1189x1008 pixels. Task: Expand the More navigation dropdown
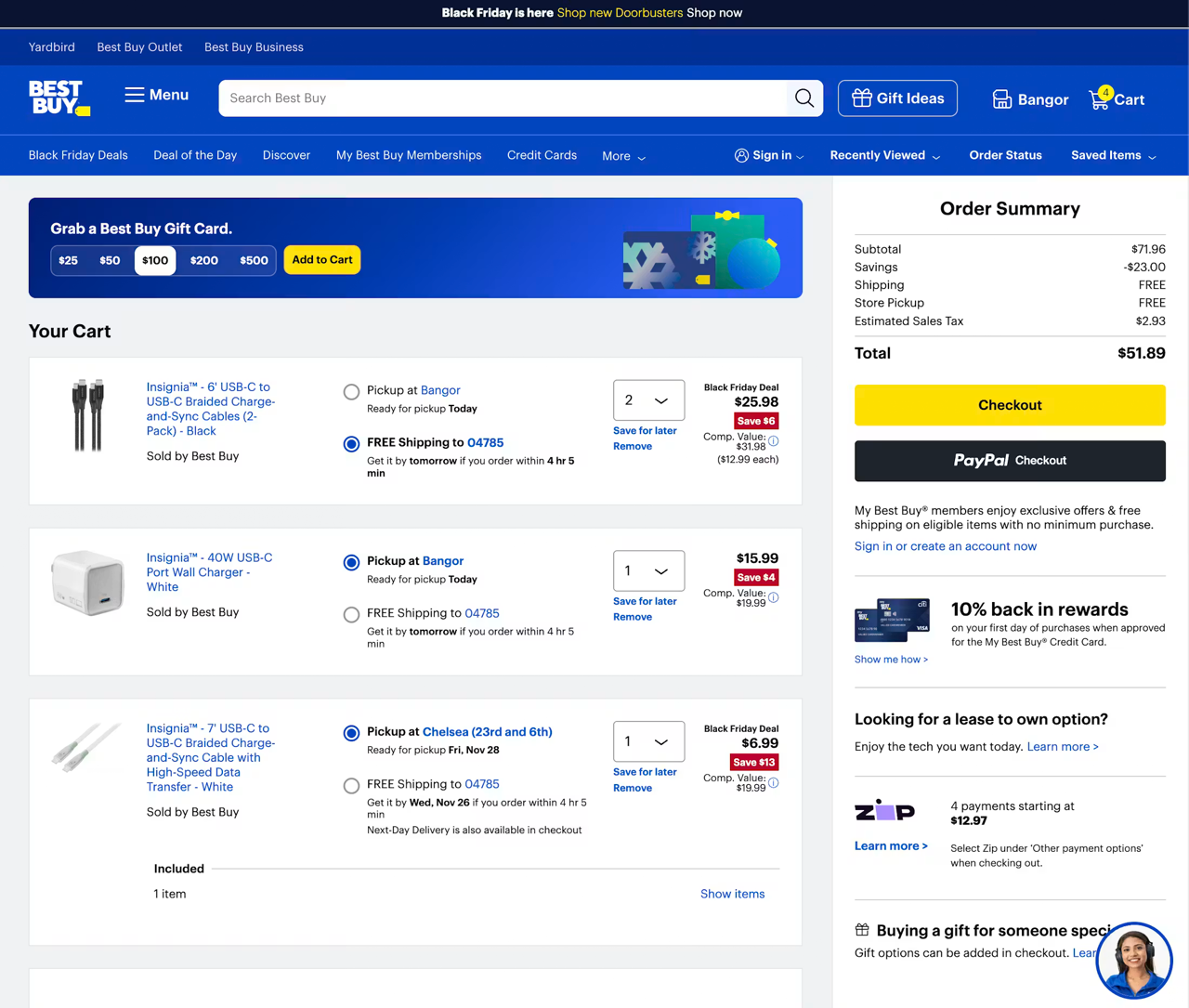click(624, 156)
